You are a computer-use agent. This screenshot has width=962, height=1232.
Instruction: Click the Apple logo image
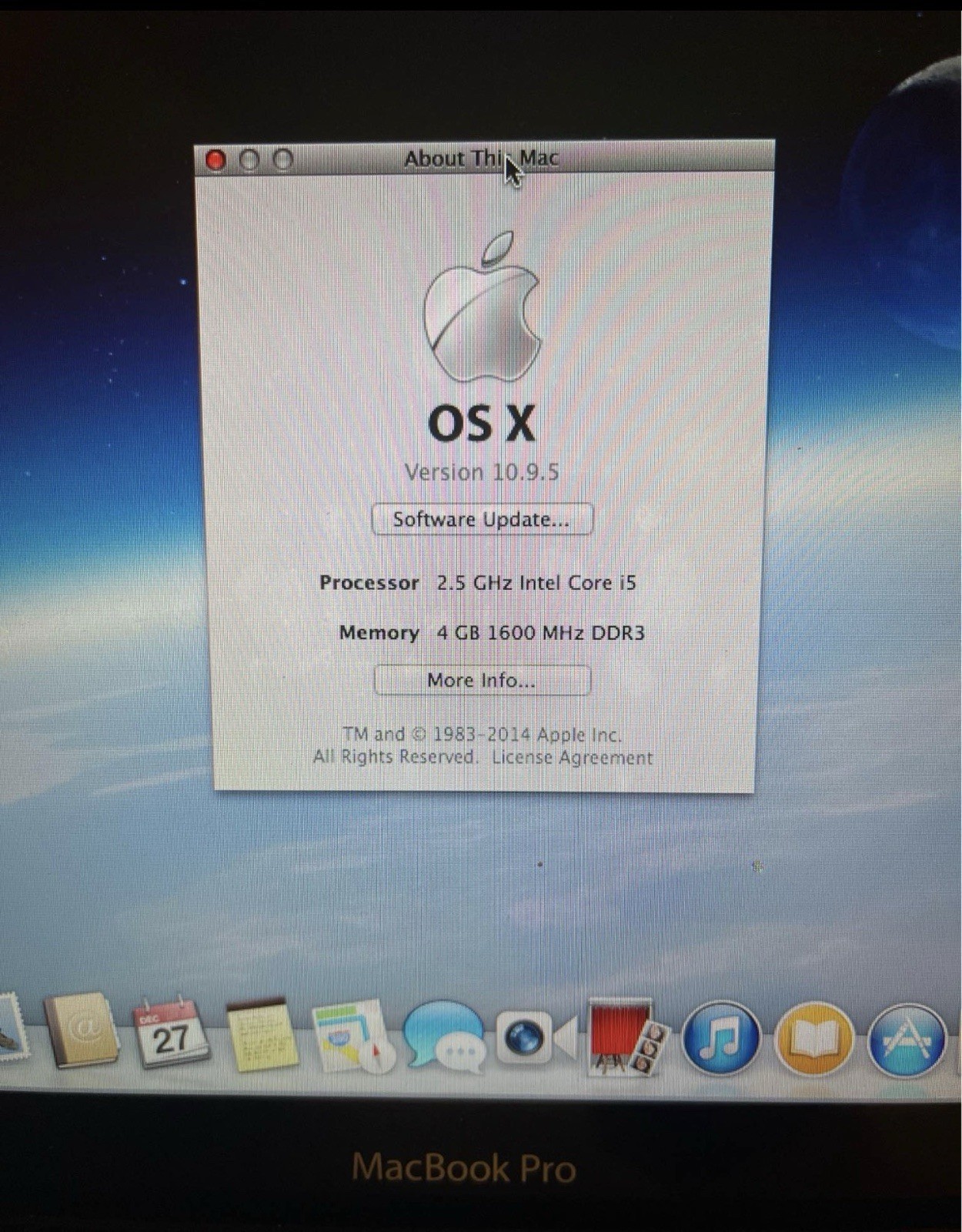click(x=482, y=308)
